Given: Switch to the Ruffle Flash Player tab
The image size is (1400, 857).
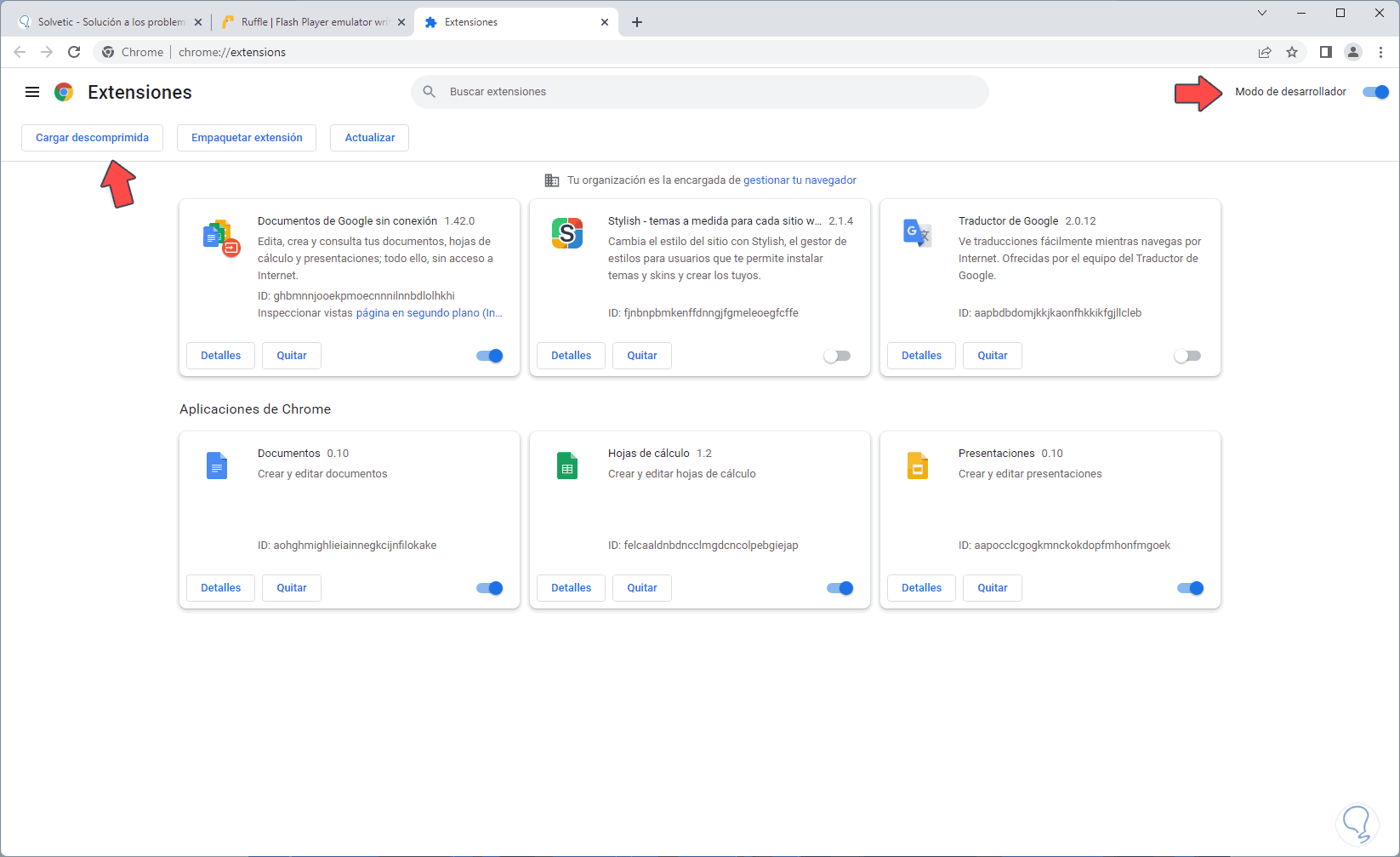Looking at the screenshot, I should [x=312, y=22].
